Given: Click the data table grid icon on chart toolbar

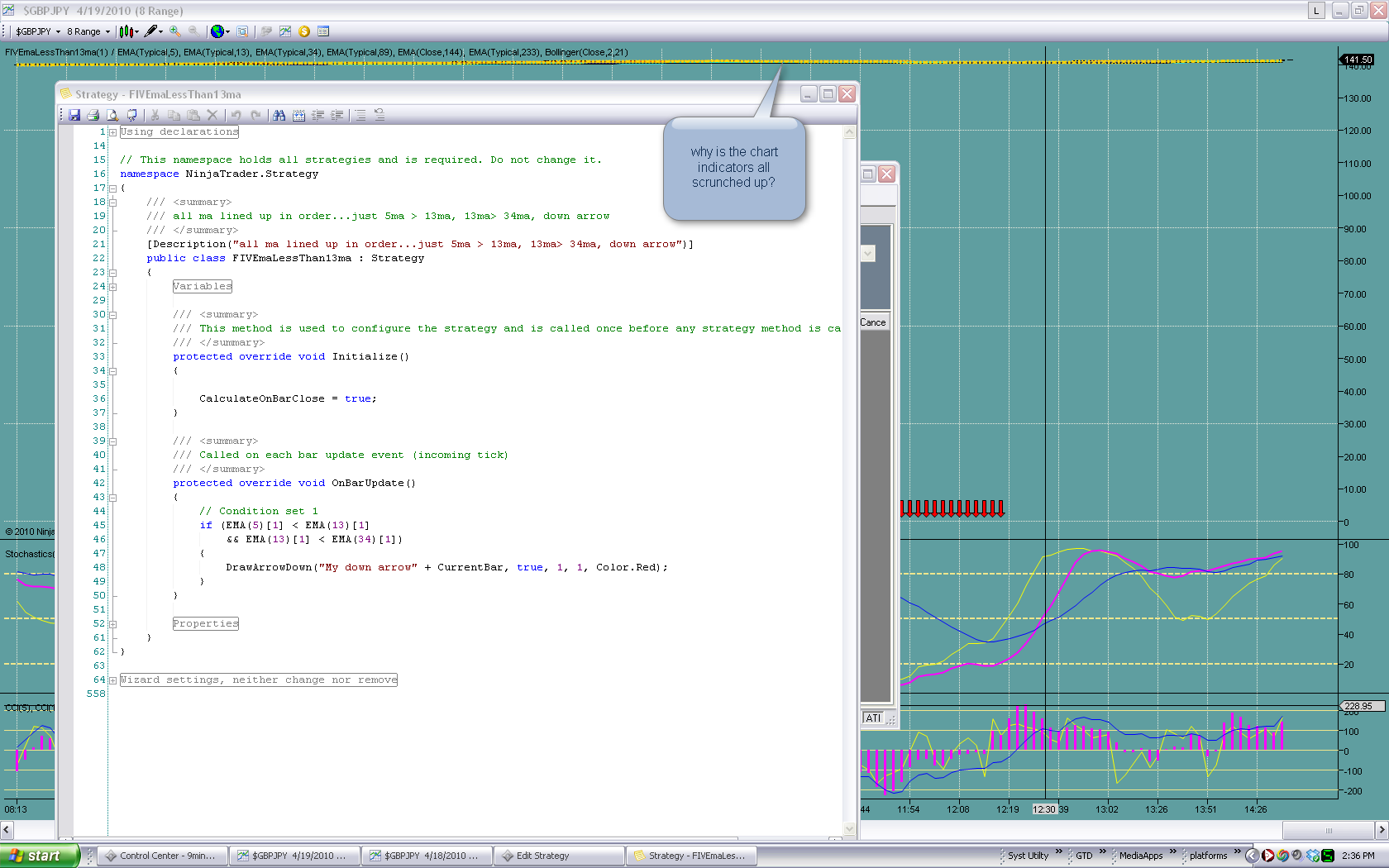Looking at the screenshot, I should click(323, 31).
